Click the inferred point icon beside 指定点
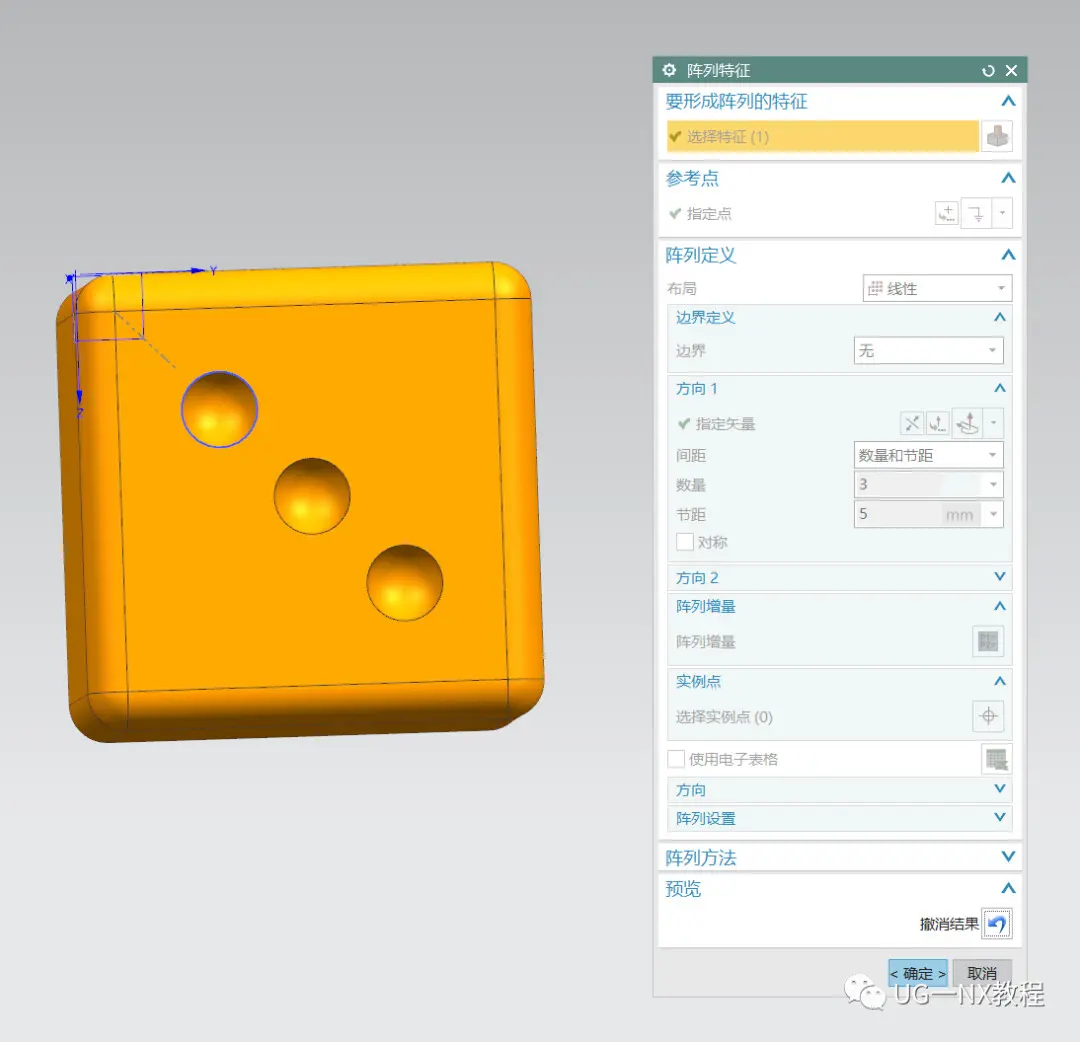Viewport: 1080px width, 1042px height. (976, 213)
